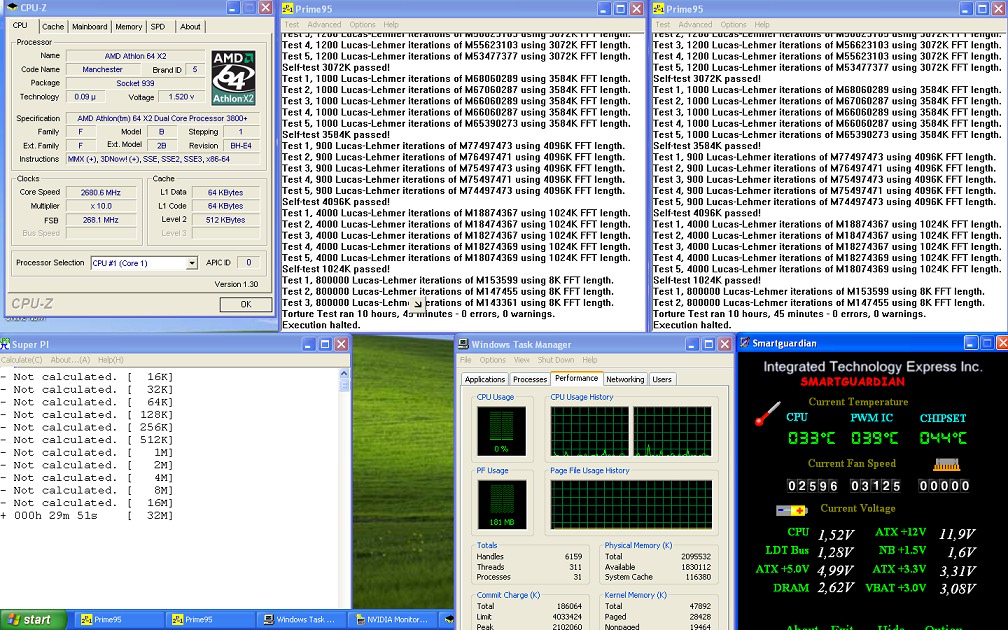This screenshot has width=1008, height=630.
Task: Click the PWM IC temperature reading 039°C
Action: [874, 438]
